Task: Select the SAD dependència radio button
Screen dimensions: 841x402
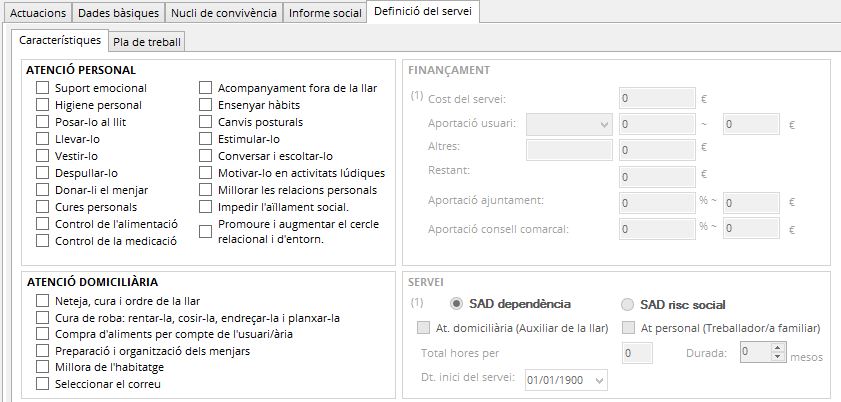Action: click(x=457, y=304)
